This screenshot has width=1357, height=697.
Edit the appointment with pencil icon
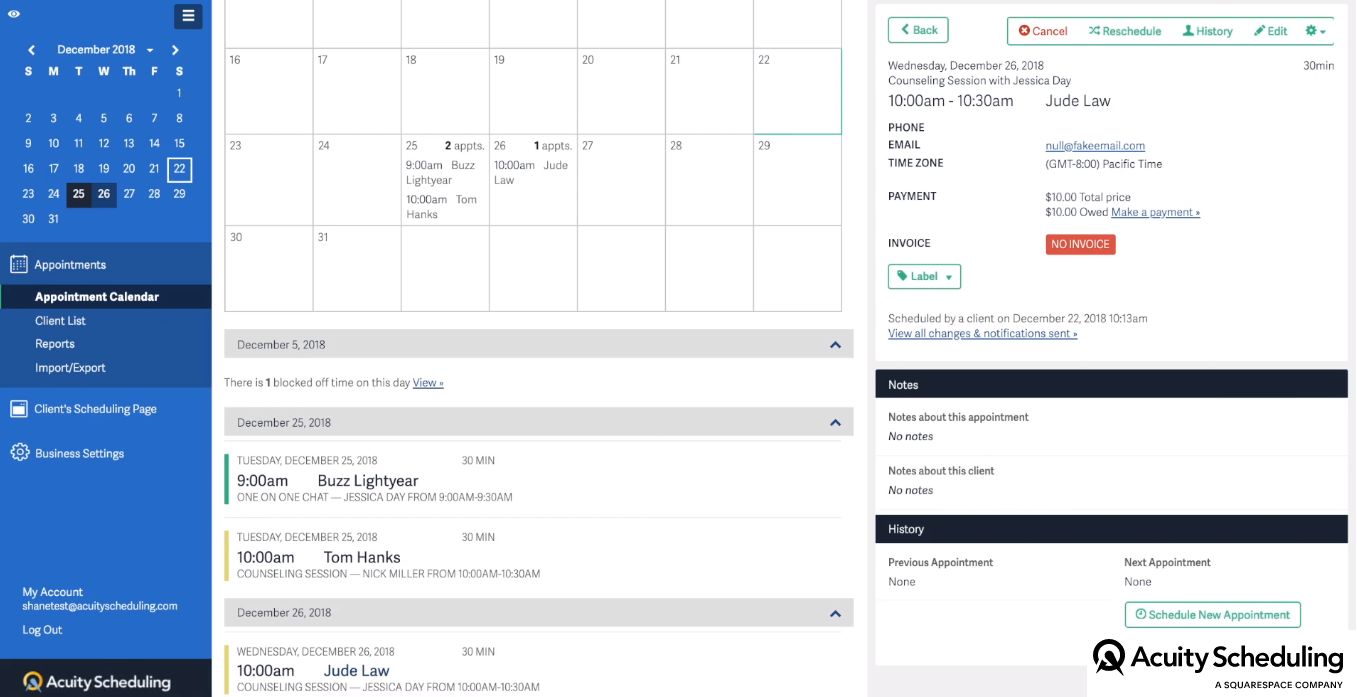1271,31
